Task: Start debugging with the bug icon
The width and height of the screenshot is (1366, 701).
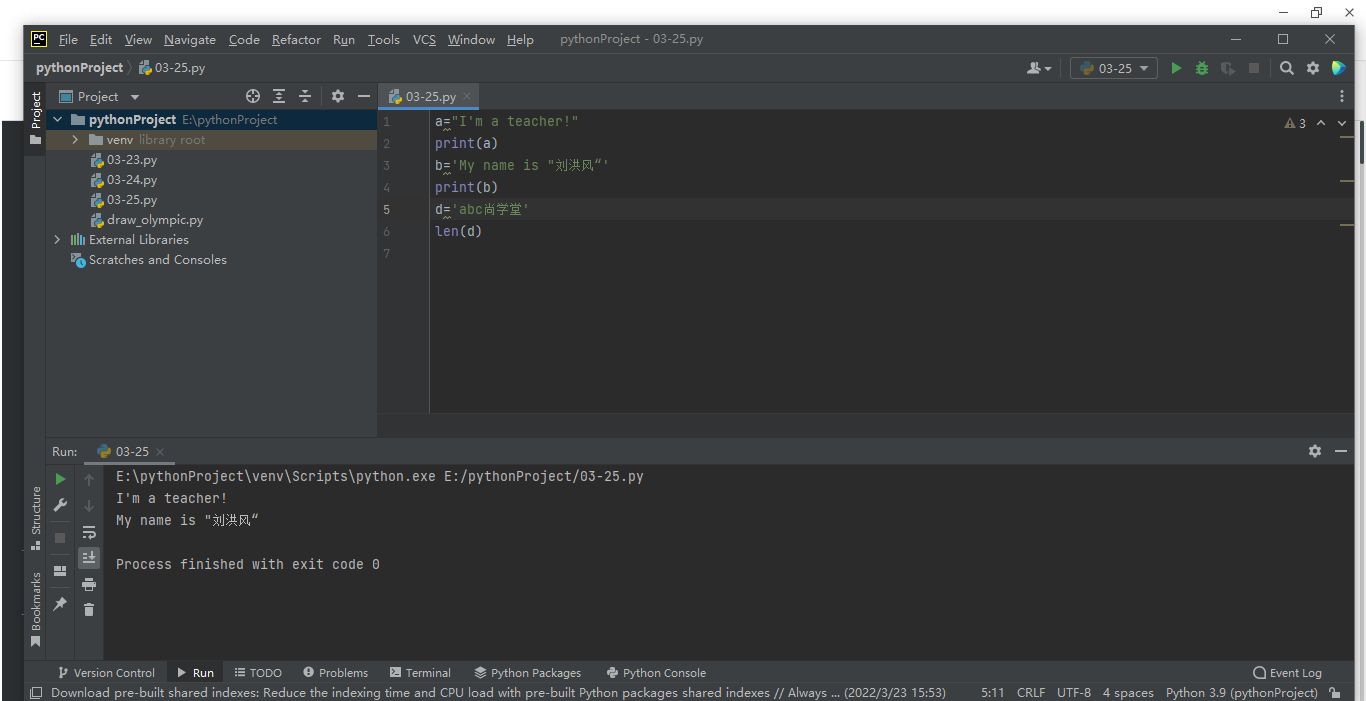Action: point(1202,68)
